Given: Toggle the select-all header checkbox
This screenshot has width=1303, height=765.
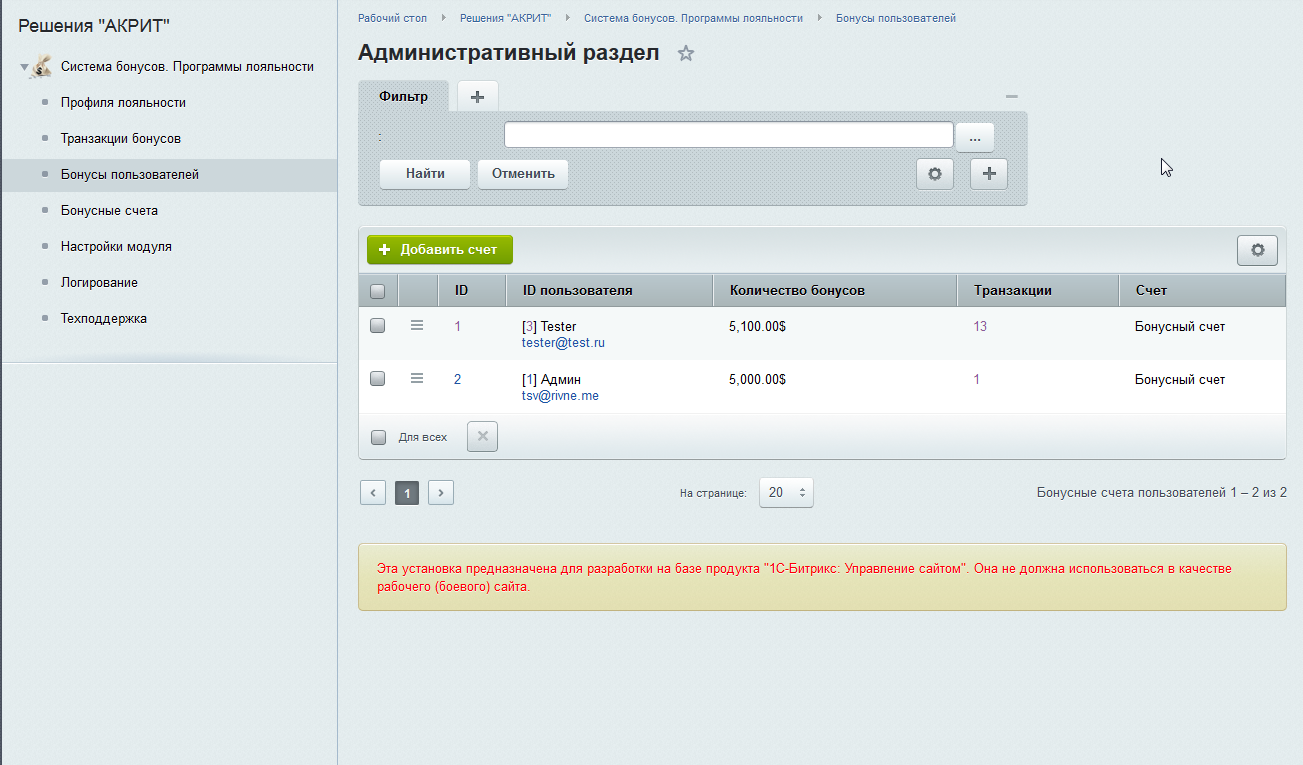Looking at the screenshot, I should (x=378, y=291).
